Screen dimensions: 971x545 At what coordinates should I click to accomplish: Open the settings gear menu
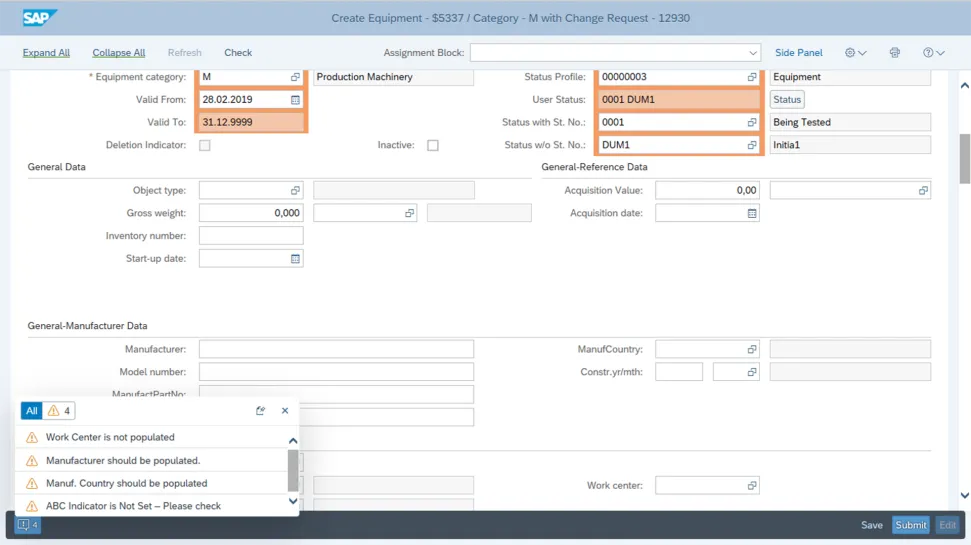pos(855,53)
